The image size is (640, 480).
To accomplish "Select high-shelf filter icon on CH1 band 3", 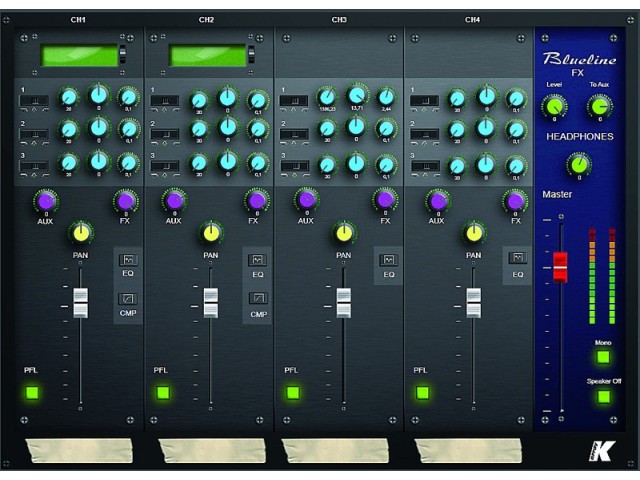I will (x=45, y=175).
